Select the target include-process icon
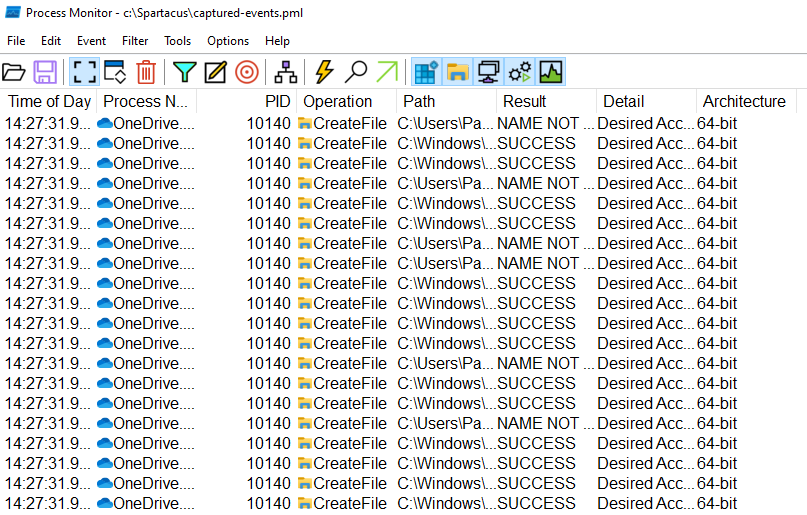807x515 pixels. point(247,72)
